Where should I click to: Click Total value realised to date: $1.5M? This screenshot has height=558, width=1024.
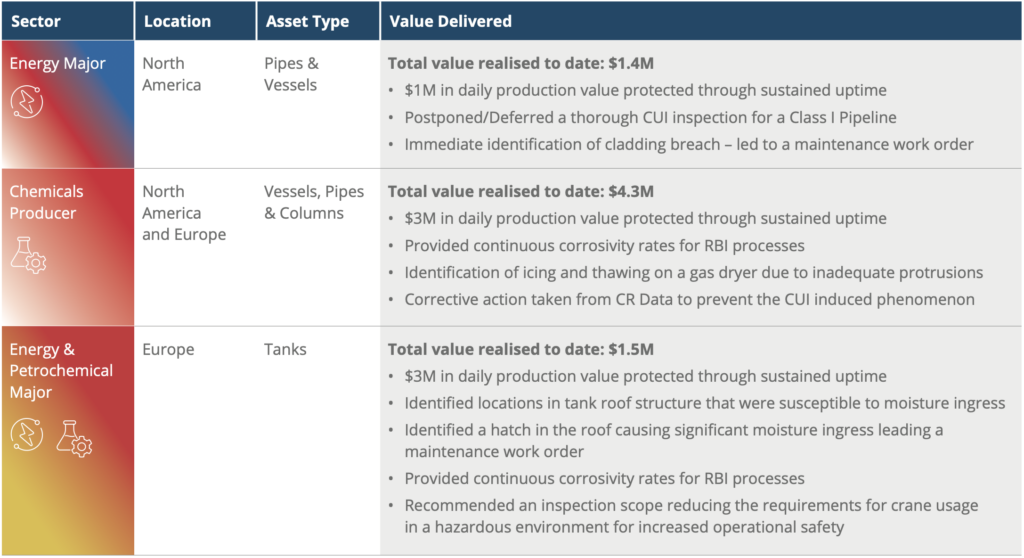(x=520, y=349)
